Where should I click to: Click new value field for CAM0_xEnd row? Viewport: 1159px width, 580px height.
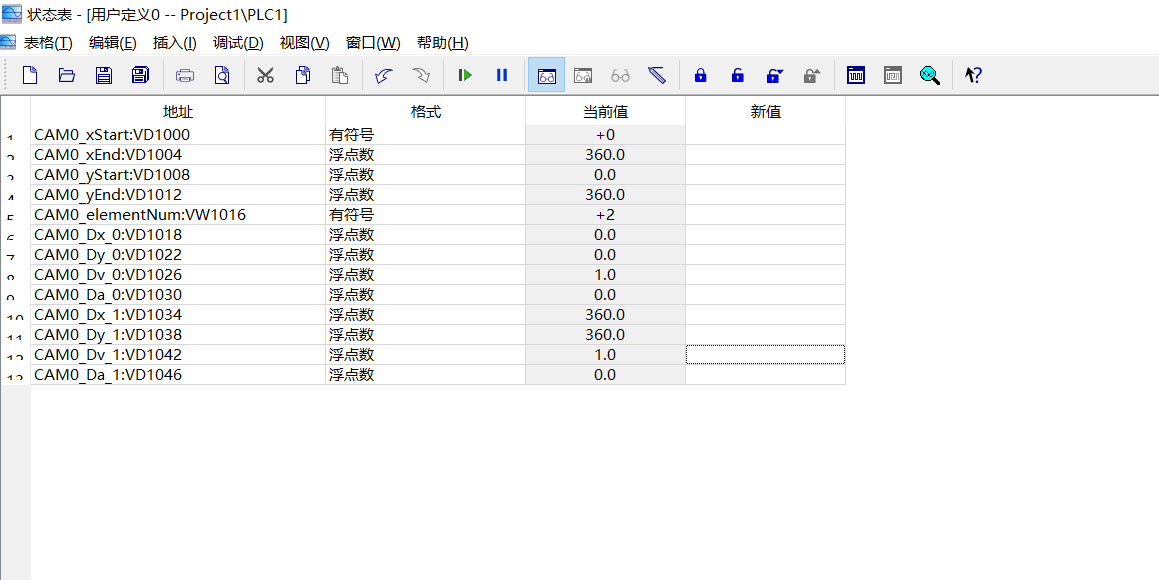point(765,154)
